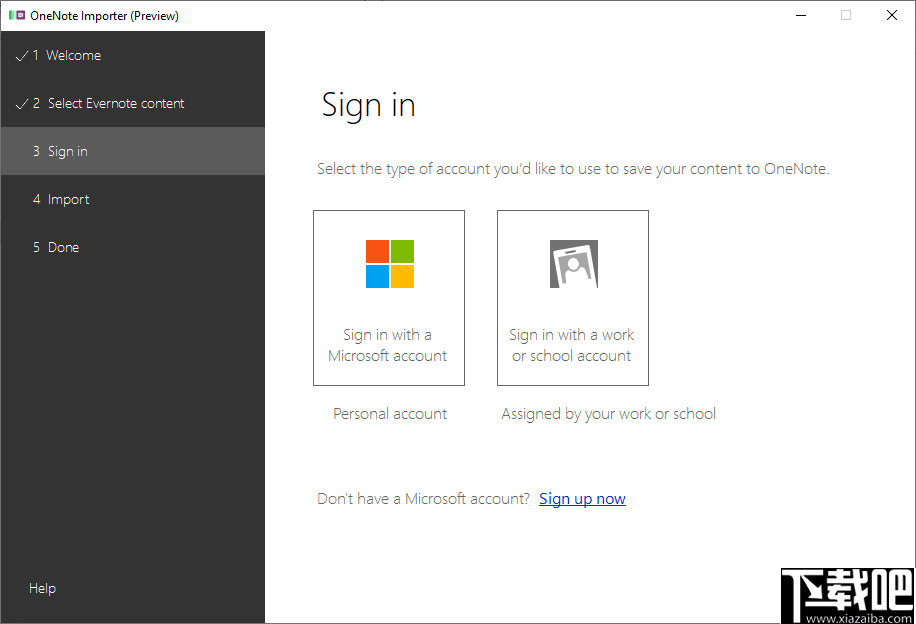Viewport: 916px width, 624px height.
Task: Select the highlighted Sign in step
Action: [x=67, y=151]
